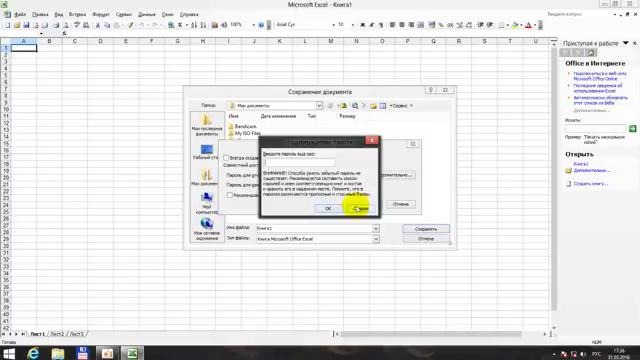
Task: Click the Align Left toolbar icon
Action: pos(392,25)
